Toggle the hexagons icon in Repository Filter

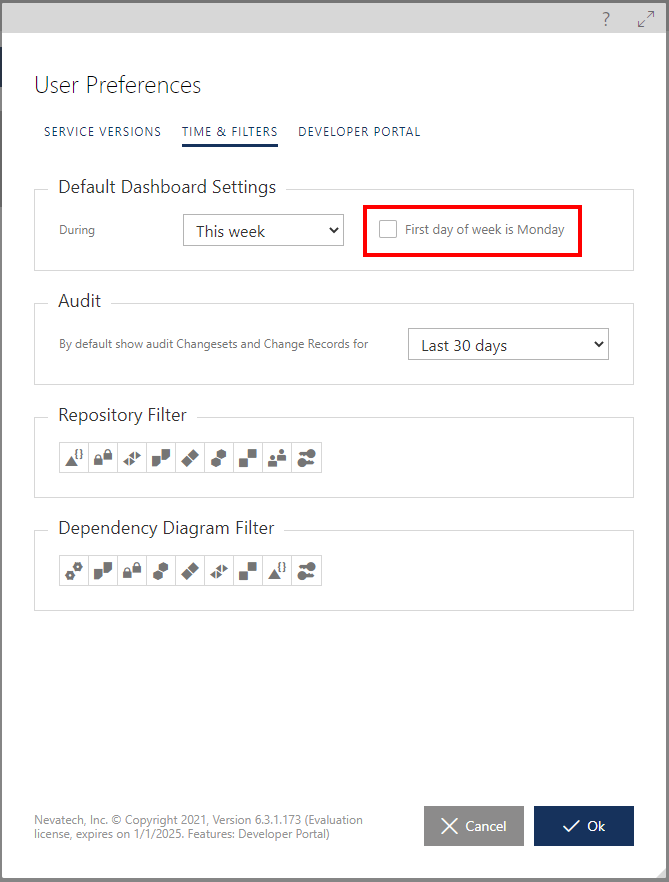[219, 458]
